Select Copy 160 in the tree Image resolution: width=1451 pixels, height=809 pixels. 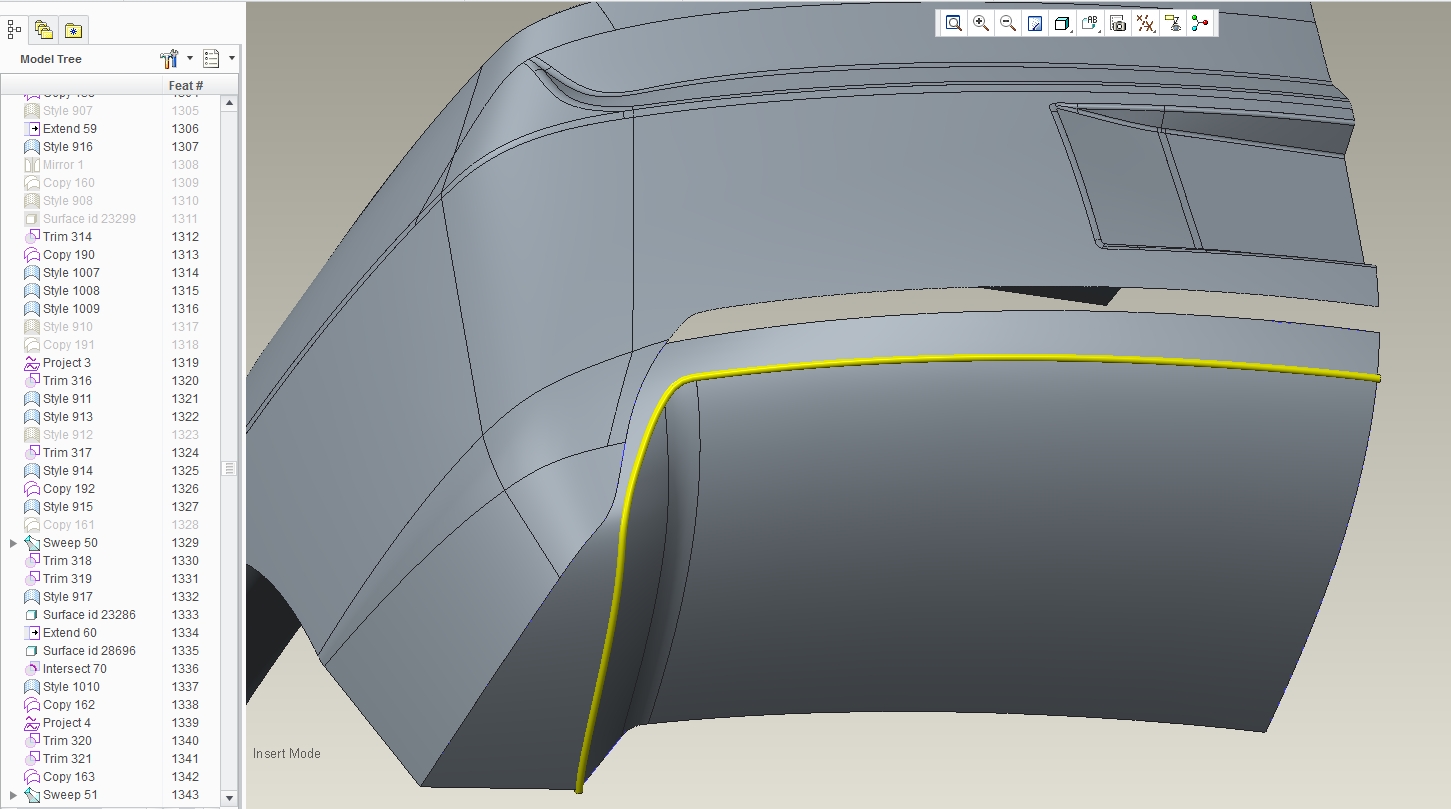click(69, 183)
